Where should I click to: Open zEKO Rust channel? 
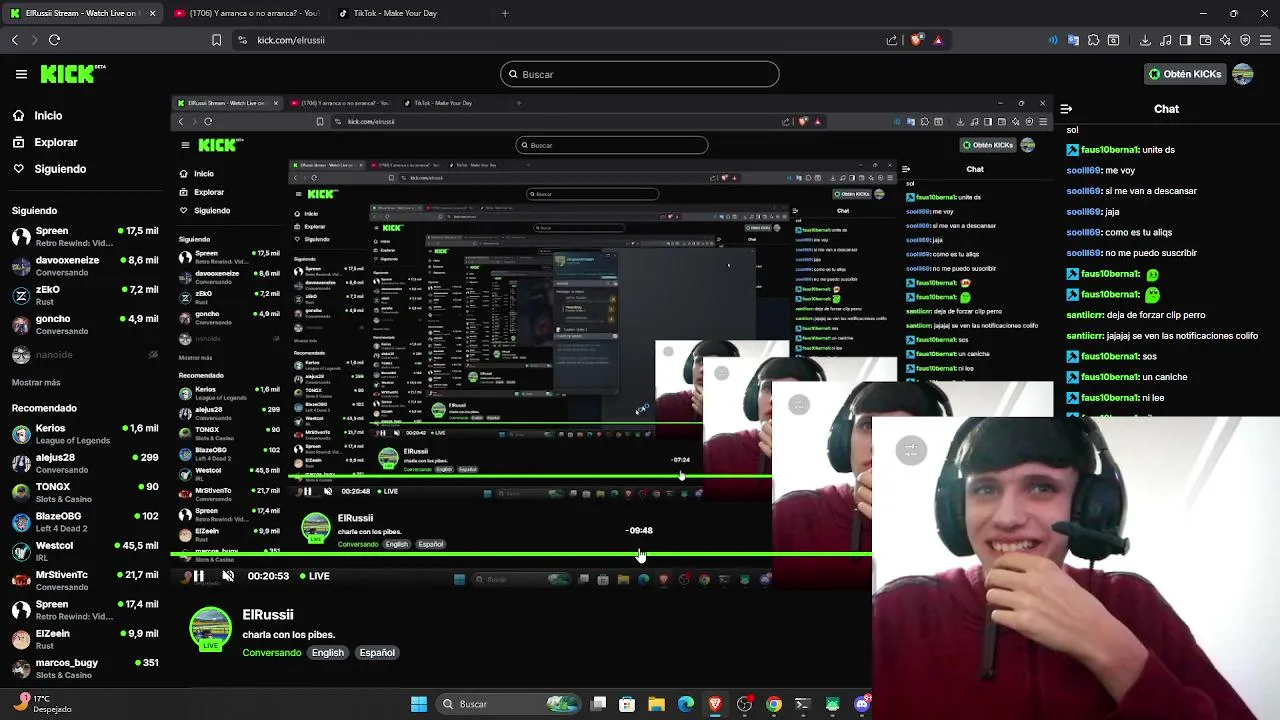[x=85, y=295]
